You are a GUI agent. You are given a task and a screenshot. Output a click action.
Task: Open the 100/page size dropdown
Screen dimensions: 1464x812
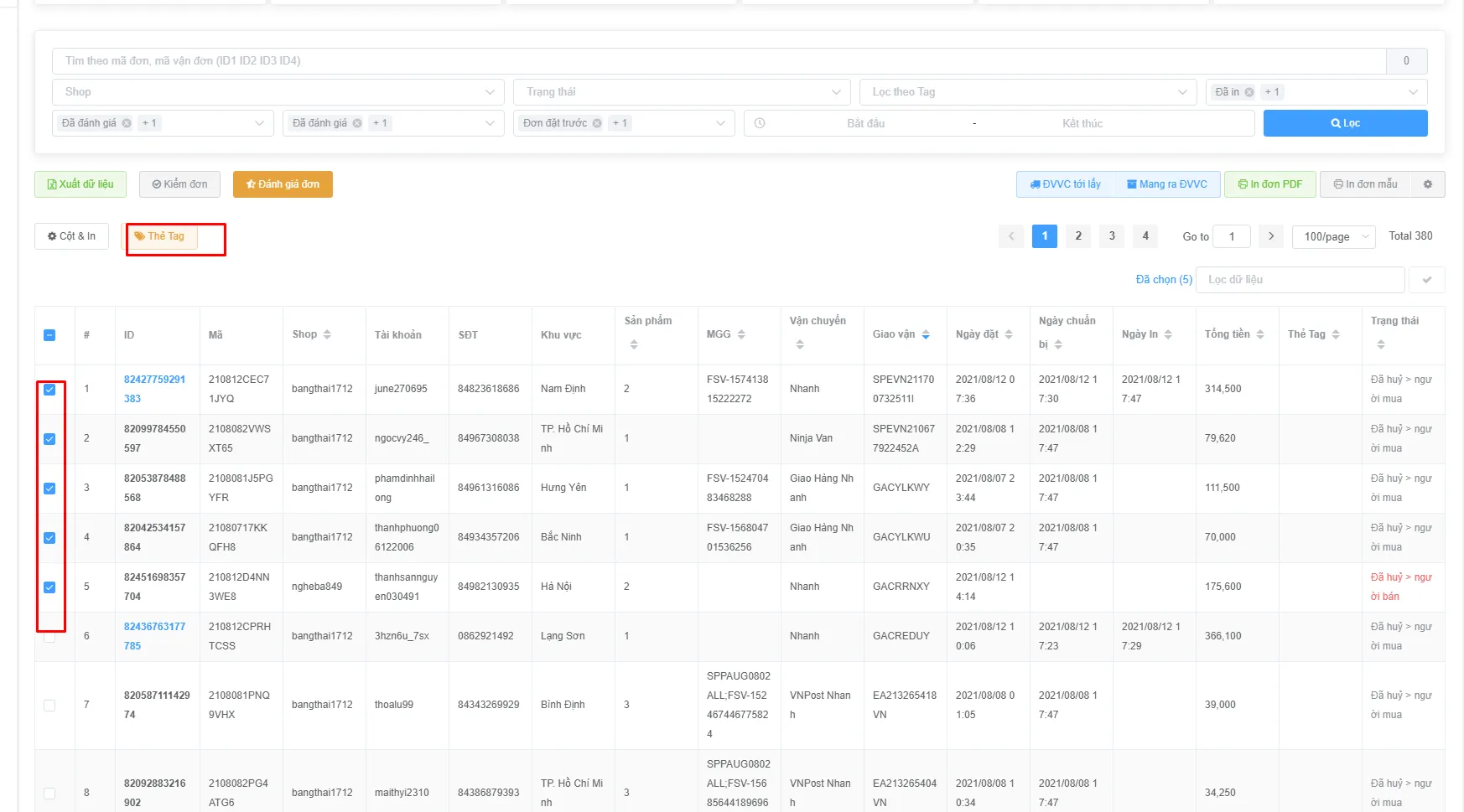[1334, 236]
